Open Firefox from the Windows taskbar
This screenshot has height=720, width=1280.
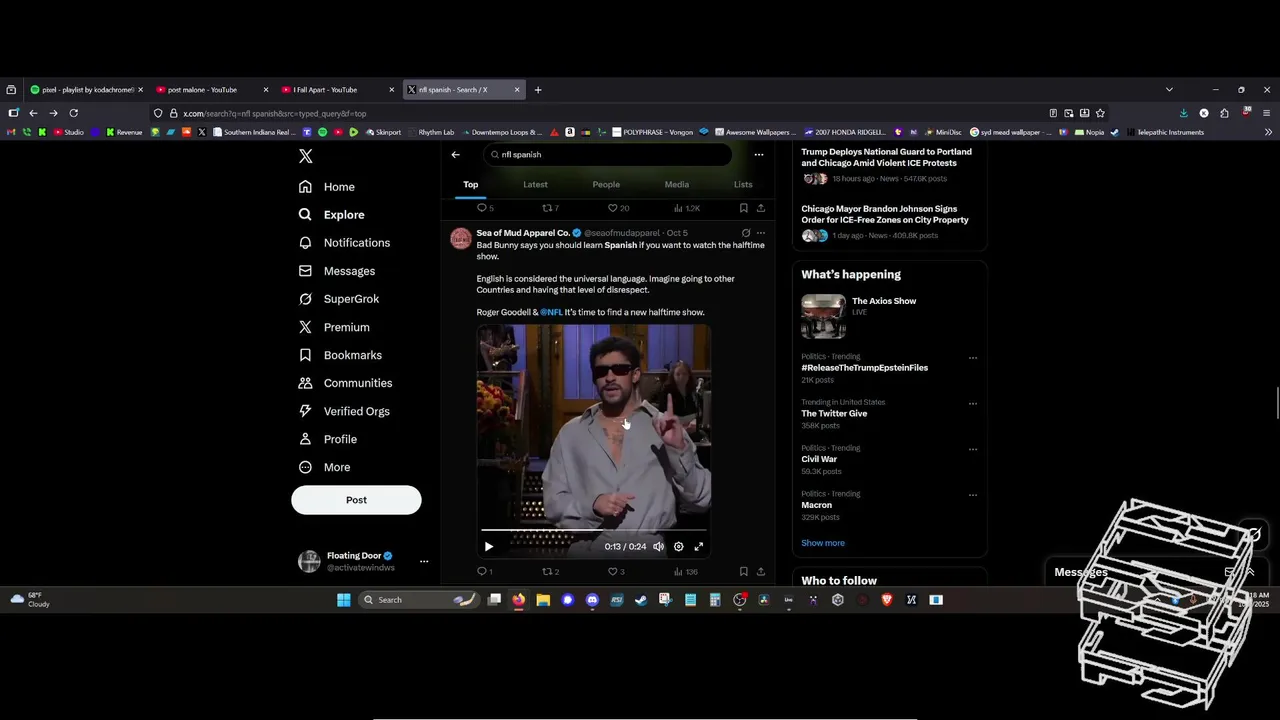pyautogui.click(x=518, y=600)
